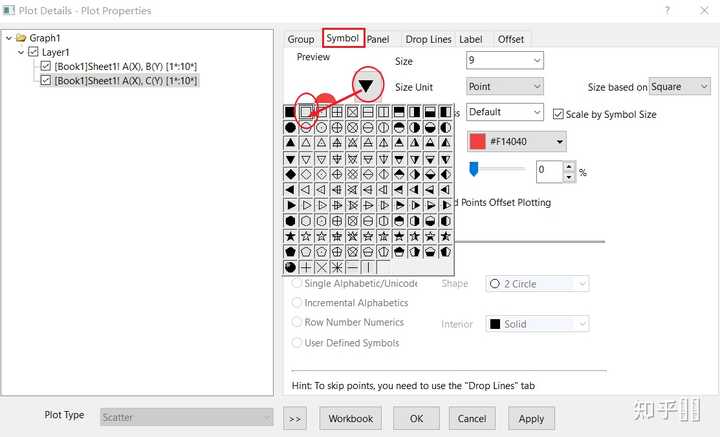
Task: Choose the solid star symbol
Action: pos(290,236)
